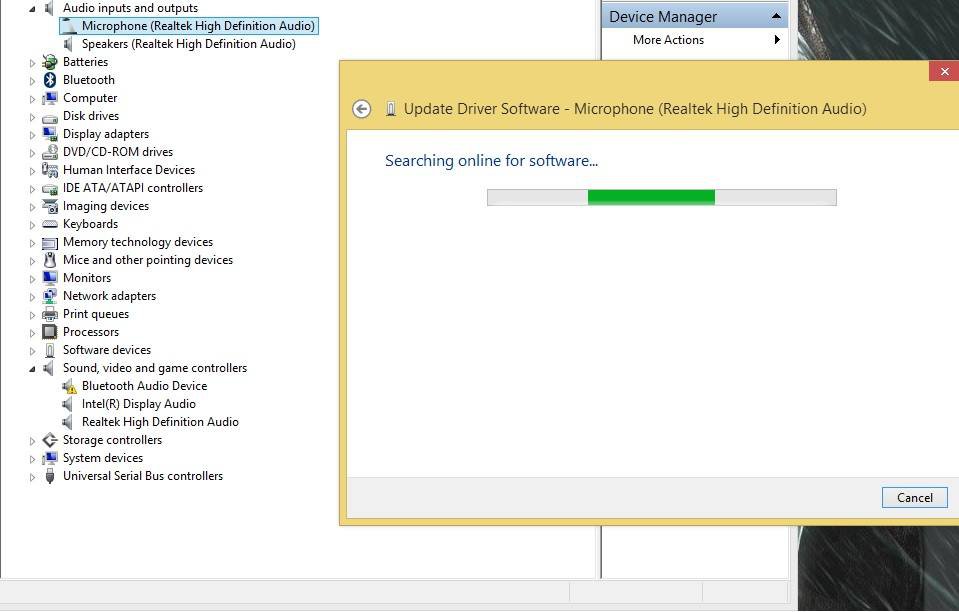This screenshot has height=612, width=959.
Task: Expand the Storage controllers node
Action: point(32,441)
